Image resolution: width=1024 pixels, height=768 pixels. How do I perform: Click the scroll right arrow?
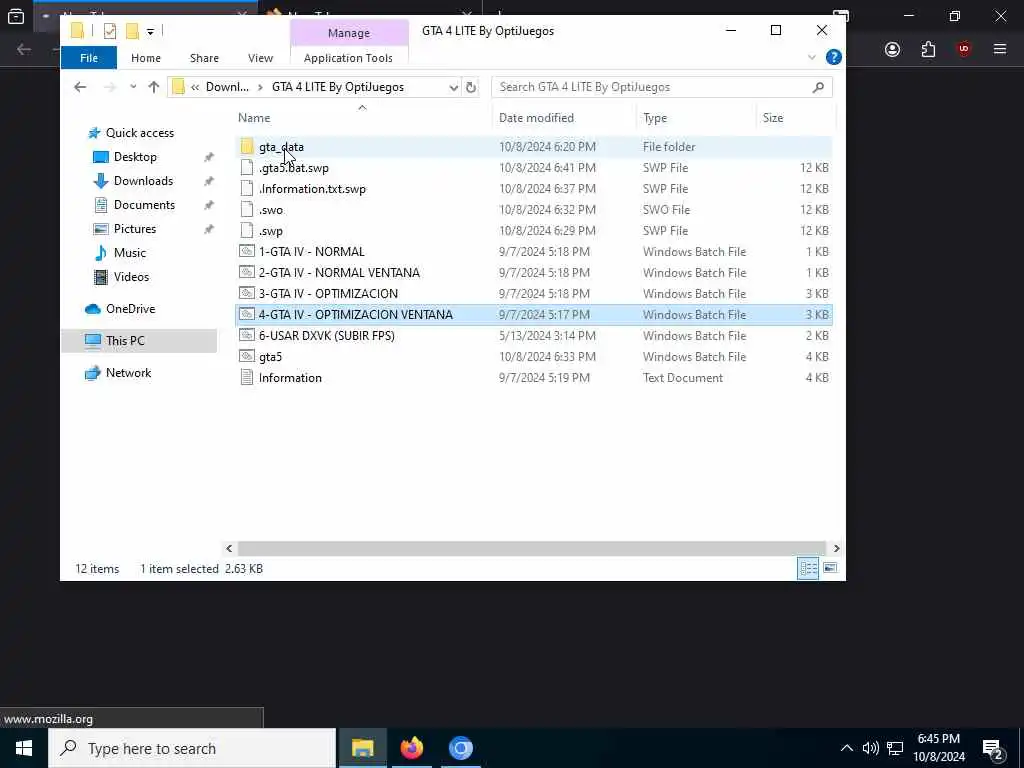(x=837, y=549)
